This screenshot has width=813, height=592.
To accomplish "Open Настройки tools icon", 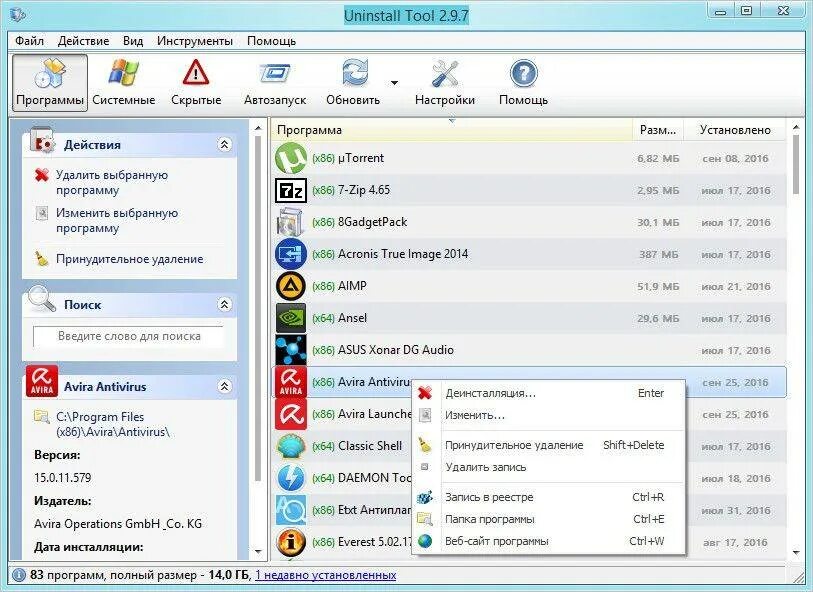I will (444, 73).
